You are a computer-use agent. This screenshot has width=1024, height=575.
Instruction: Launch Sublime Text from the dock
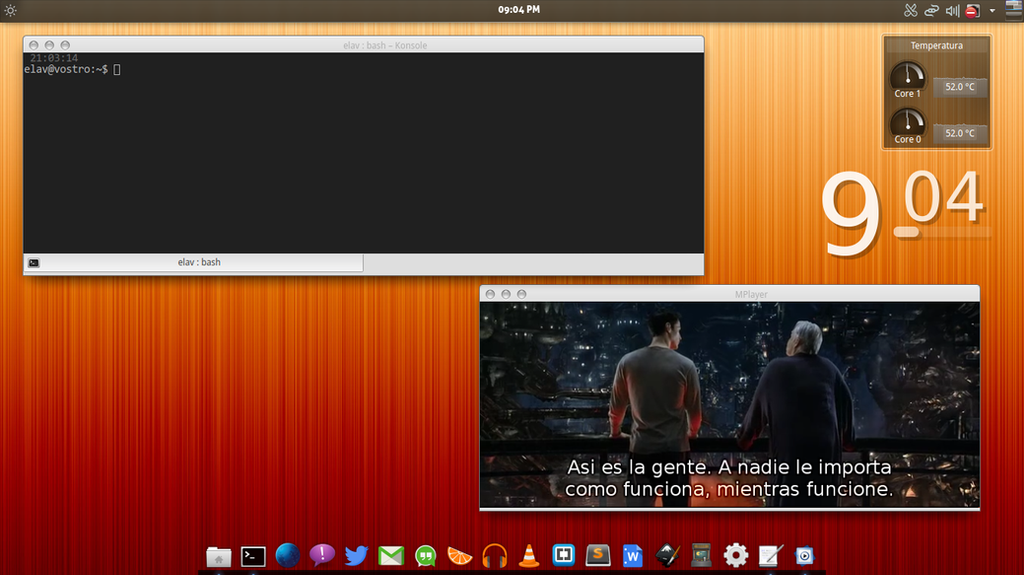(598, 555)
